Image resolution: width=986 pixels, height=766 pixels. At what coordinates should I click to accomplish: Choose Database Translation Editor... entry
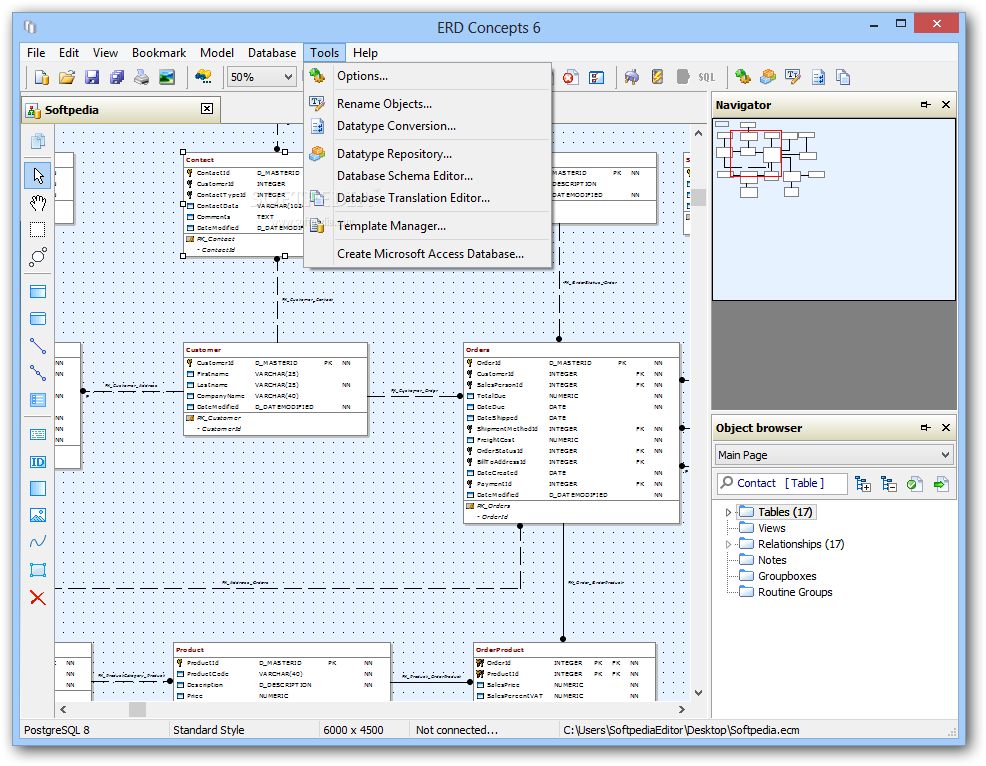tap(428, 198)
